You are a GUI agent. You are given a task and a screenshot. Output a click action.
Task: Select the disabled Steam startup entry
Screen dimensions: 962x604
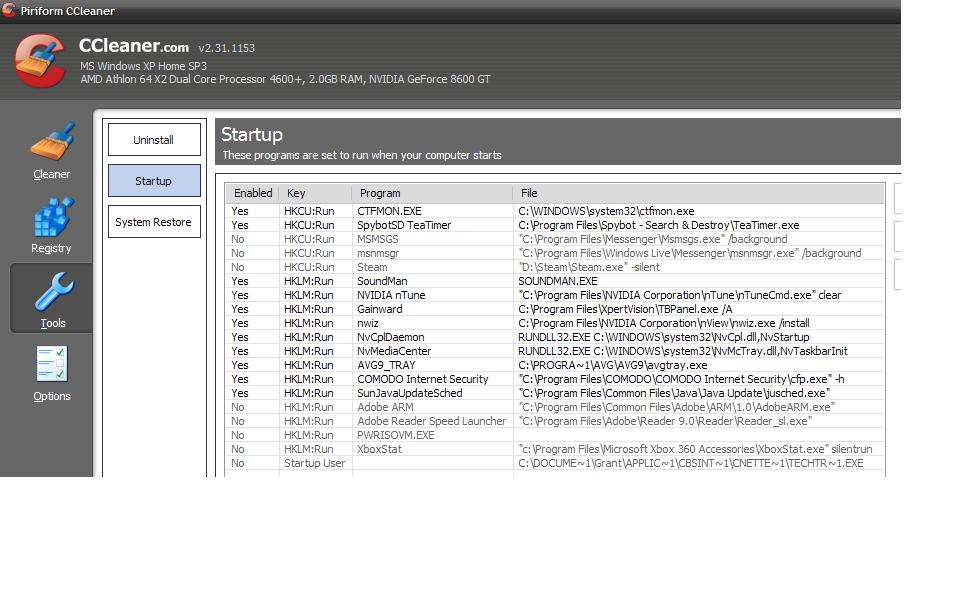tap(372, 267)
